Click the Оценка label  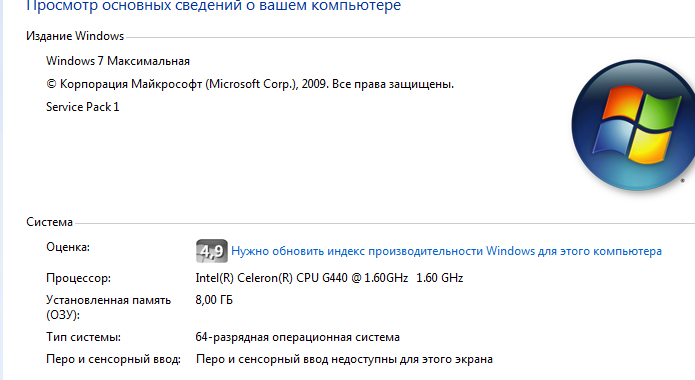pyautogui.click(x=68, y=247)
